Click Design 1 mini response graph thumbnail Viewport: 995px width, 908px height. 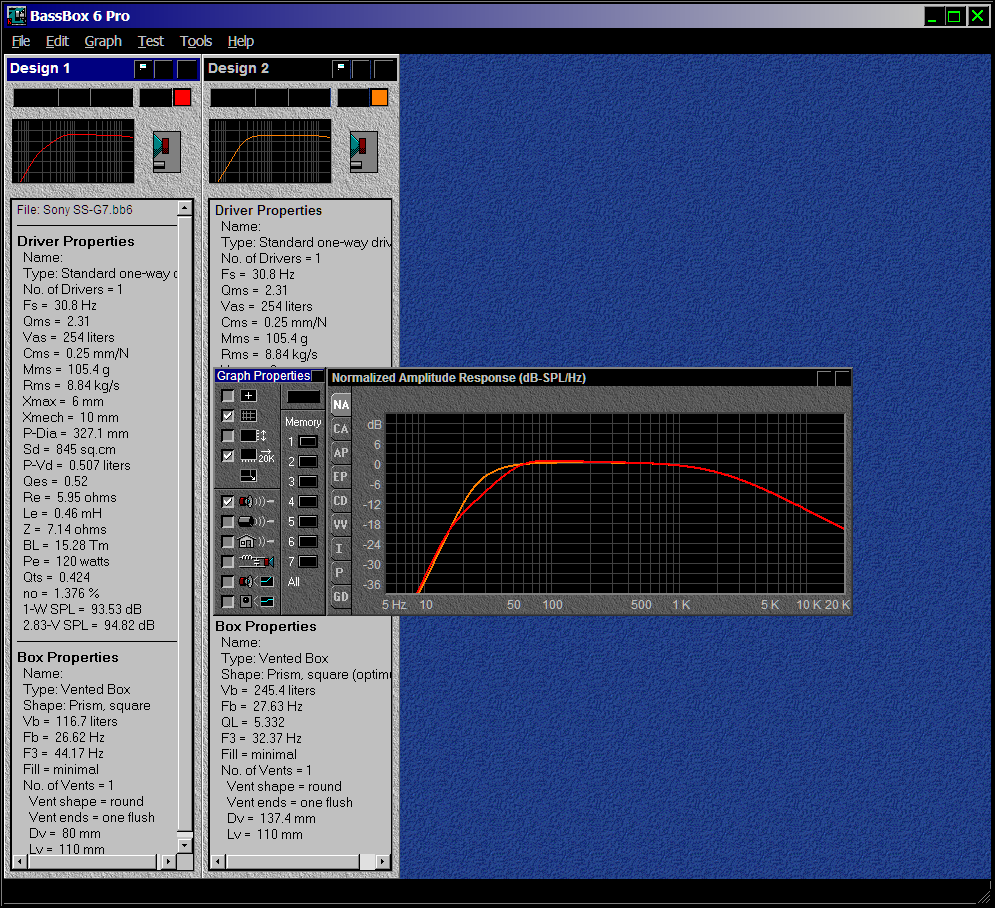coord(73,151)
